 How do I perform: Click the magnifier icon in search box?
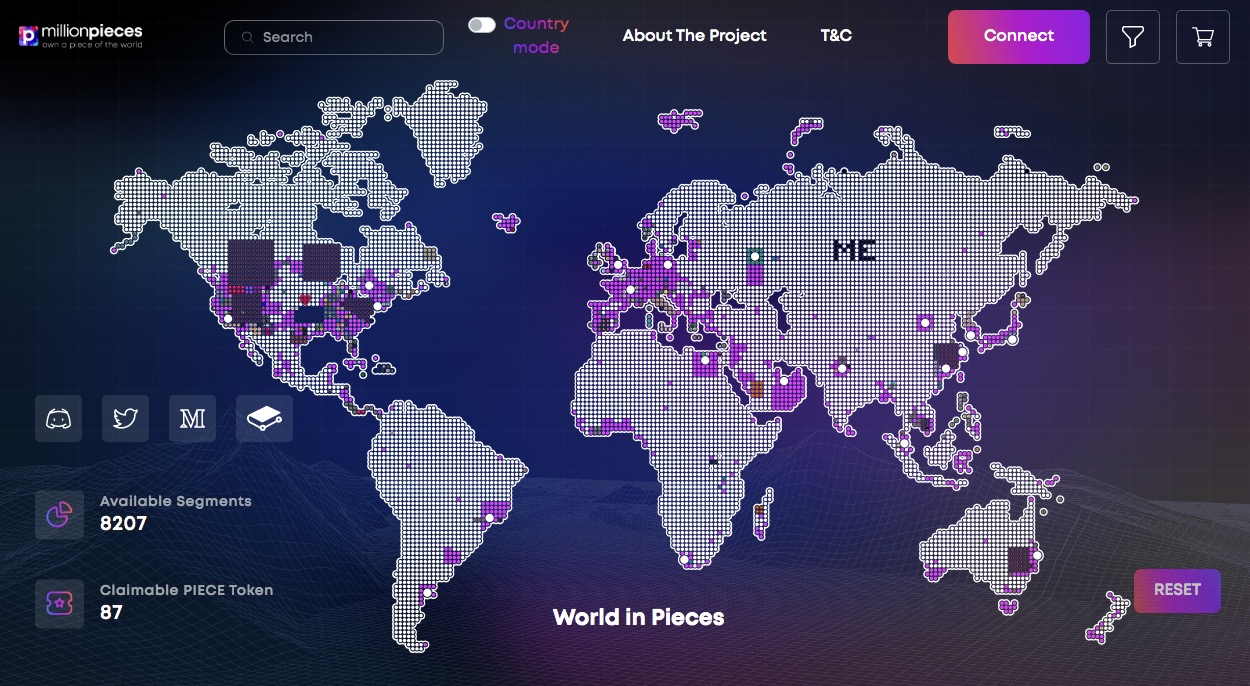click(247, 37)
